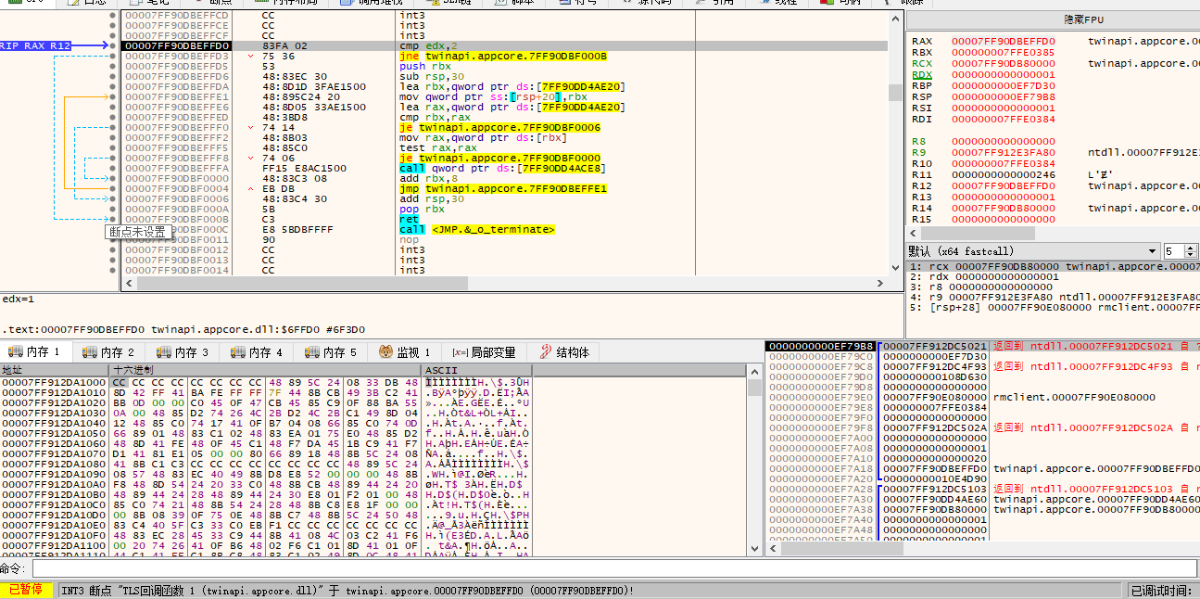Viewport: 1200px width, 599px height.
Task: Click the 已暂停 paused status label
Action: pyautogui.click(x=27, y=590)
